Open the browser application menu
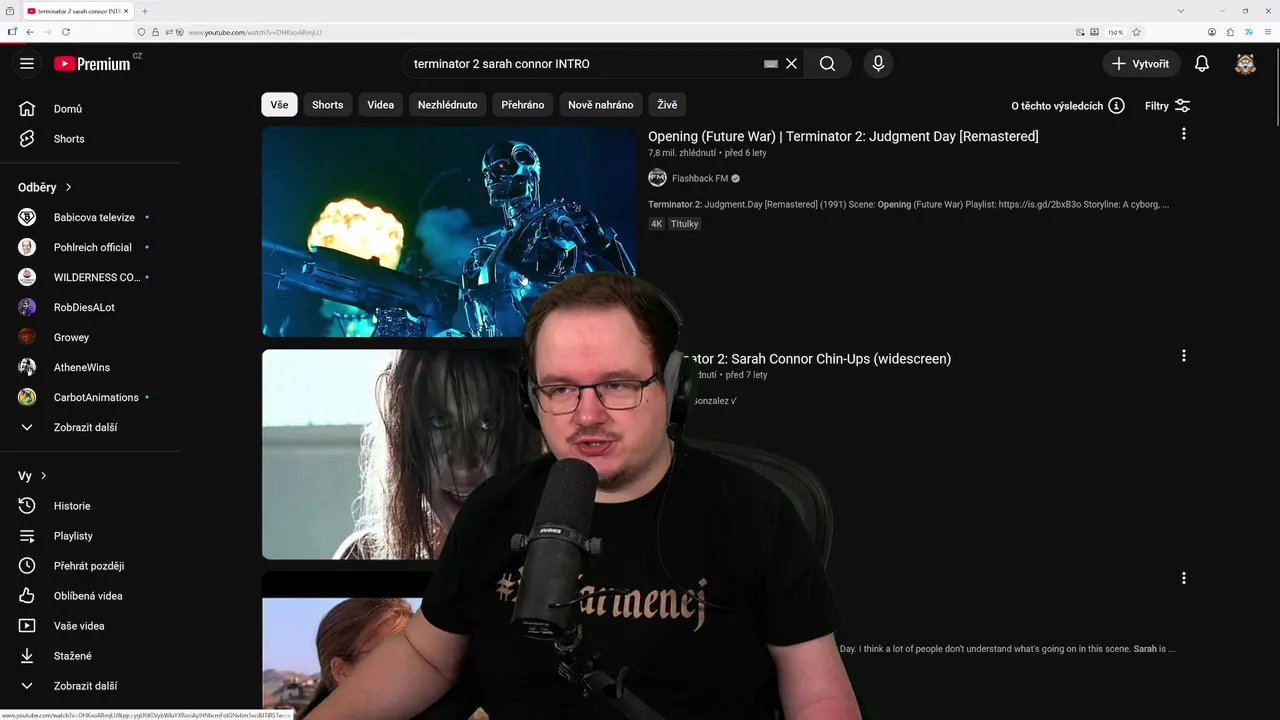This screenshot has height=720, width=1280. coord(1266,32)
